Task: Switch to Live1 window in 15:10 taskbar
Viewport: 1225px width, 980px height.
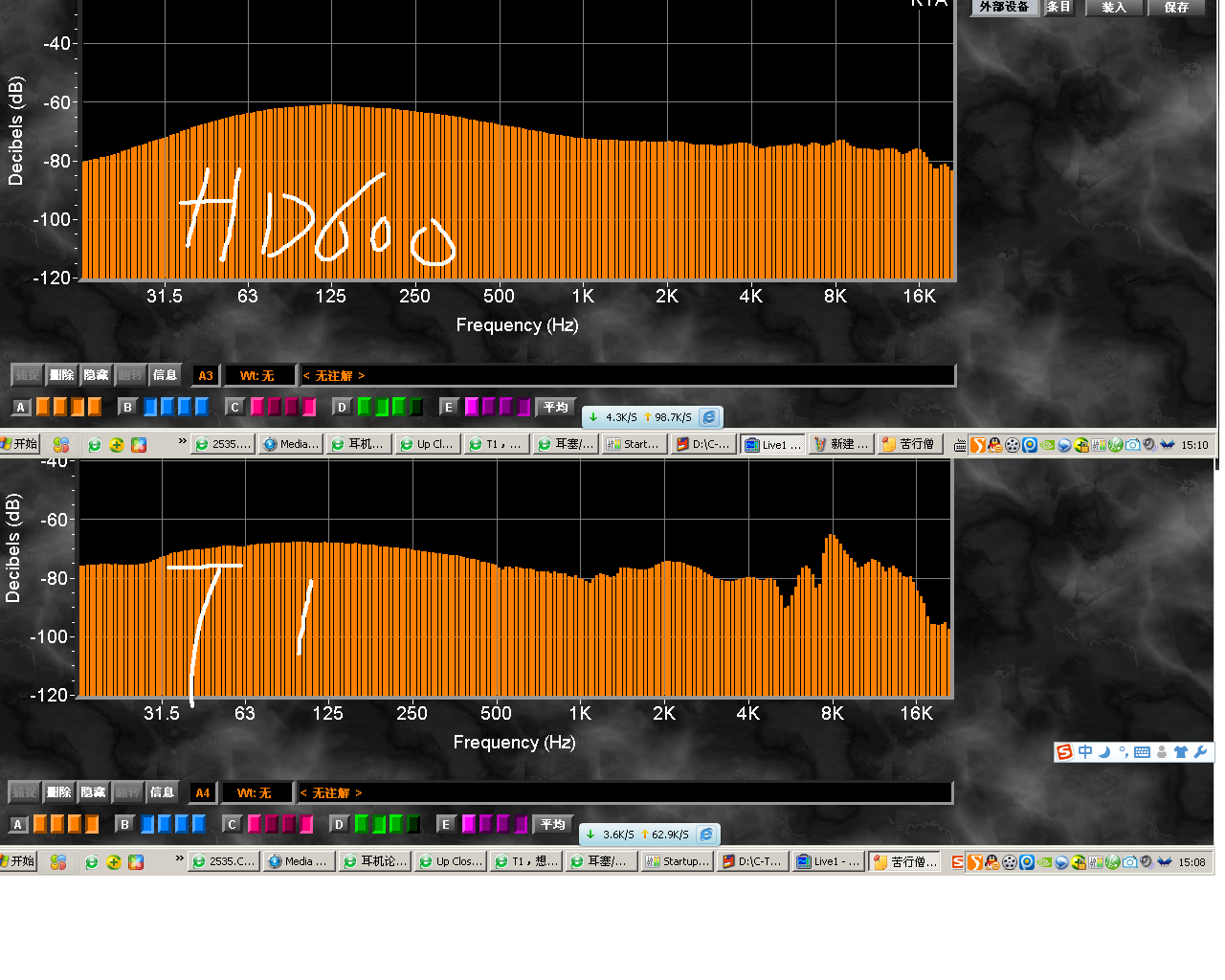Action: 772,444
